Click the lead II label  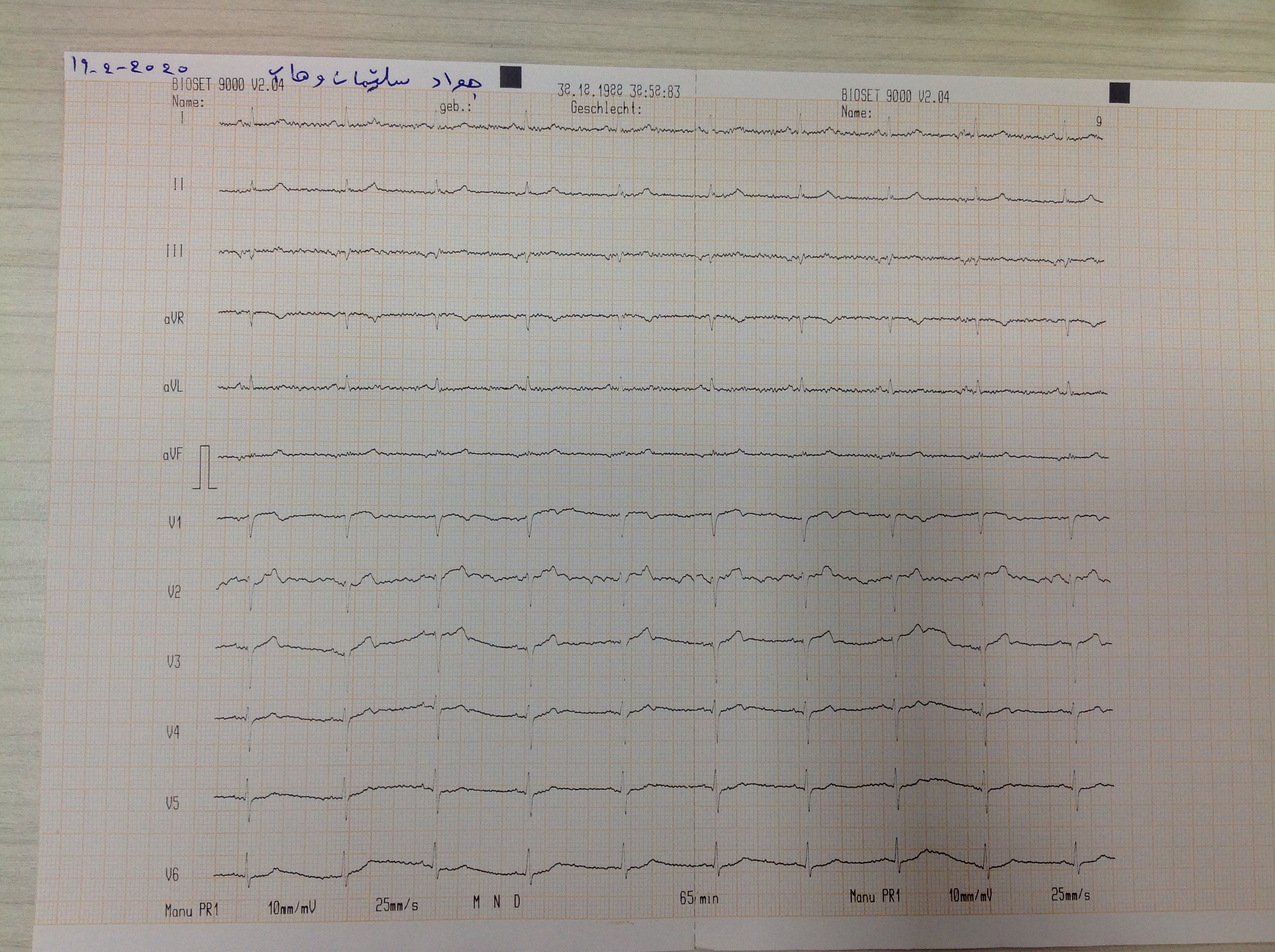[179, 184]
